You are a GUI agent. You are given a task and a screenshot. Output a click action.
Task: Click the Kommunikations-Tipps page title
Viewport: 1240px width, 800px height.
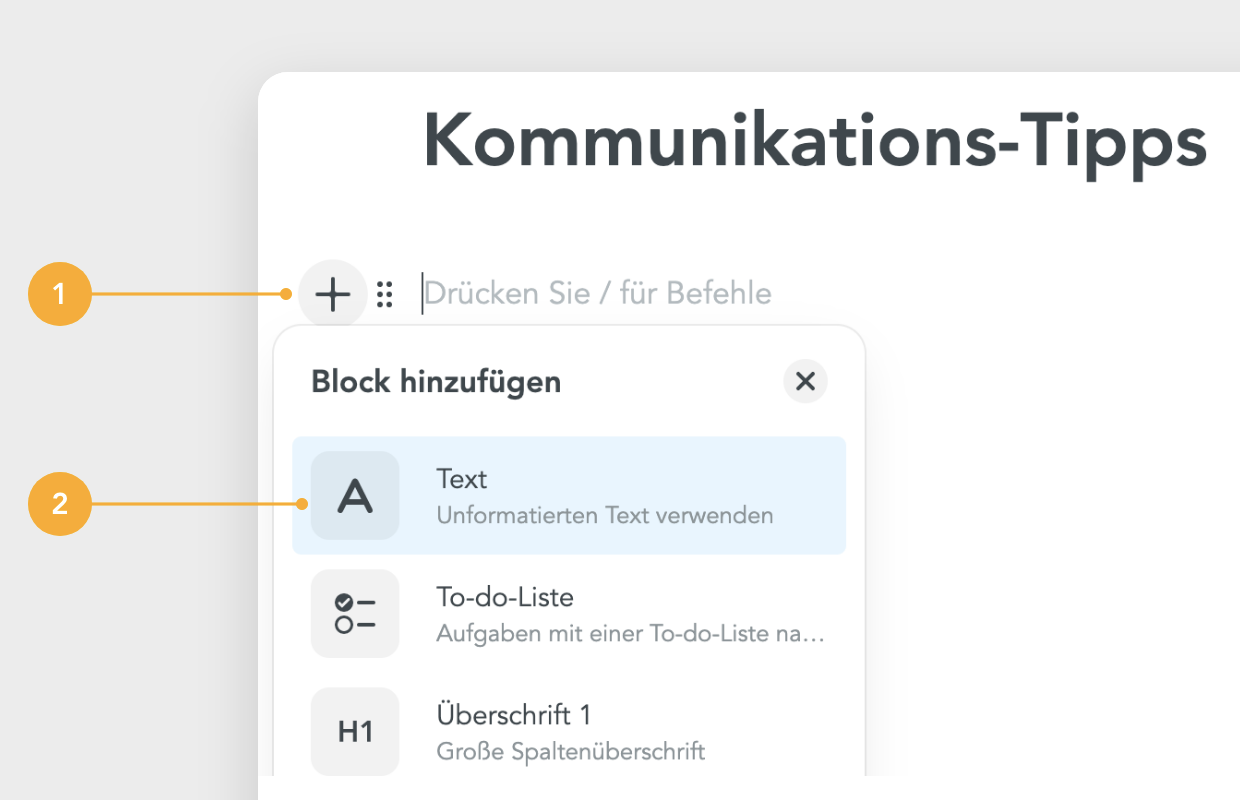[x=815, y=141]
